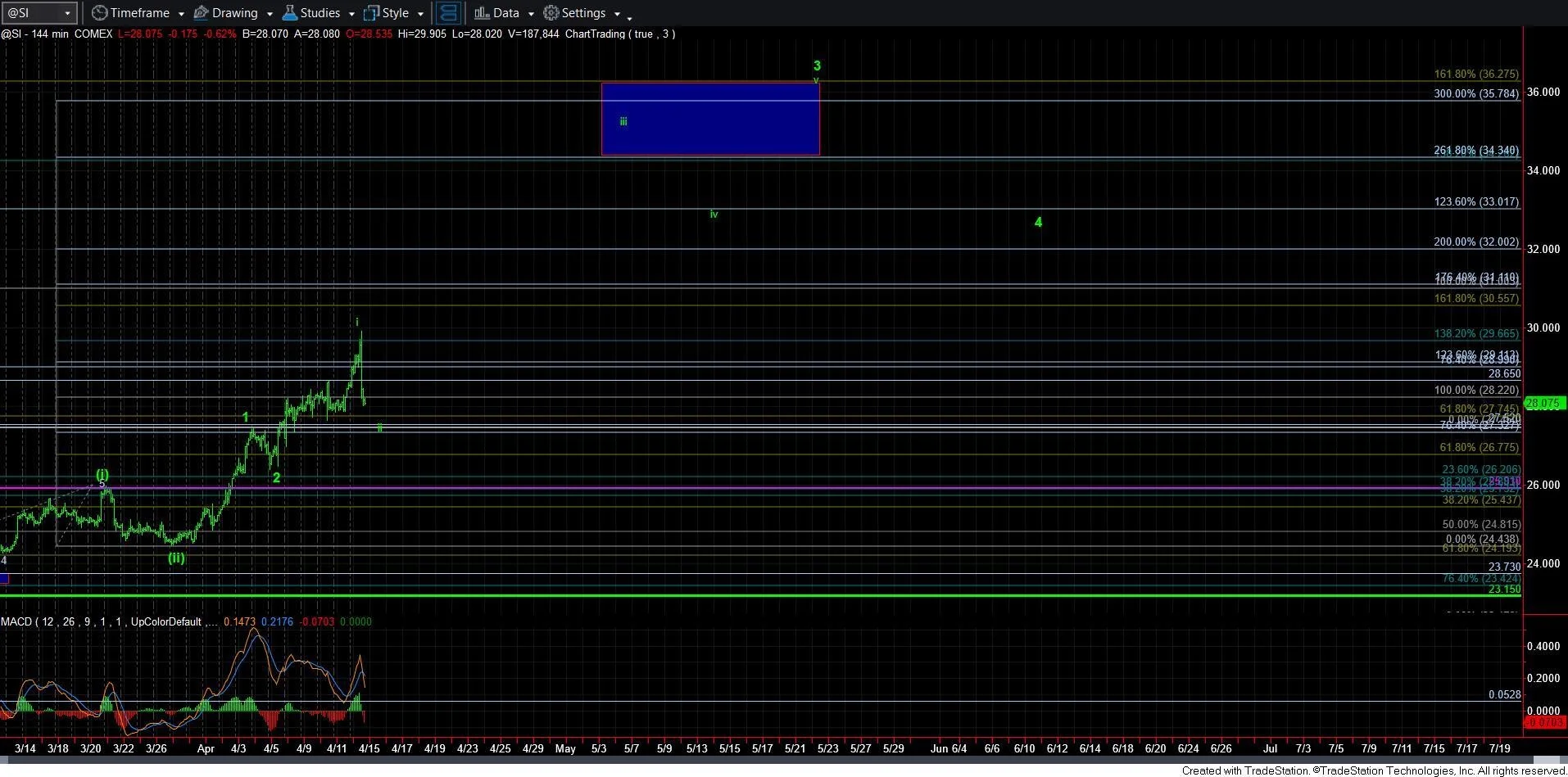
Task: Expand the Settings dropdown arrow
Action: coord(617,14)
